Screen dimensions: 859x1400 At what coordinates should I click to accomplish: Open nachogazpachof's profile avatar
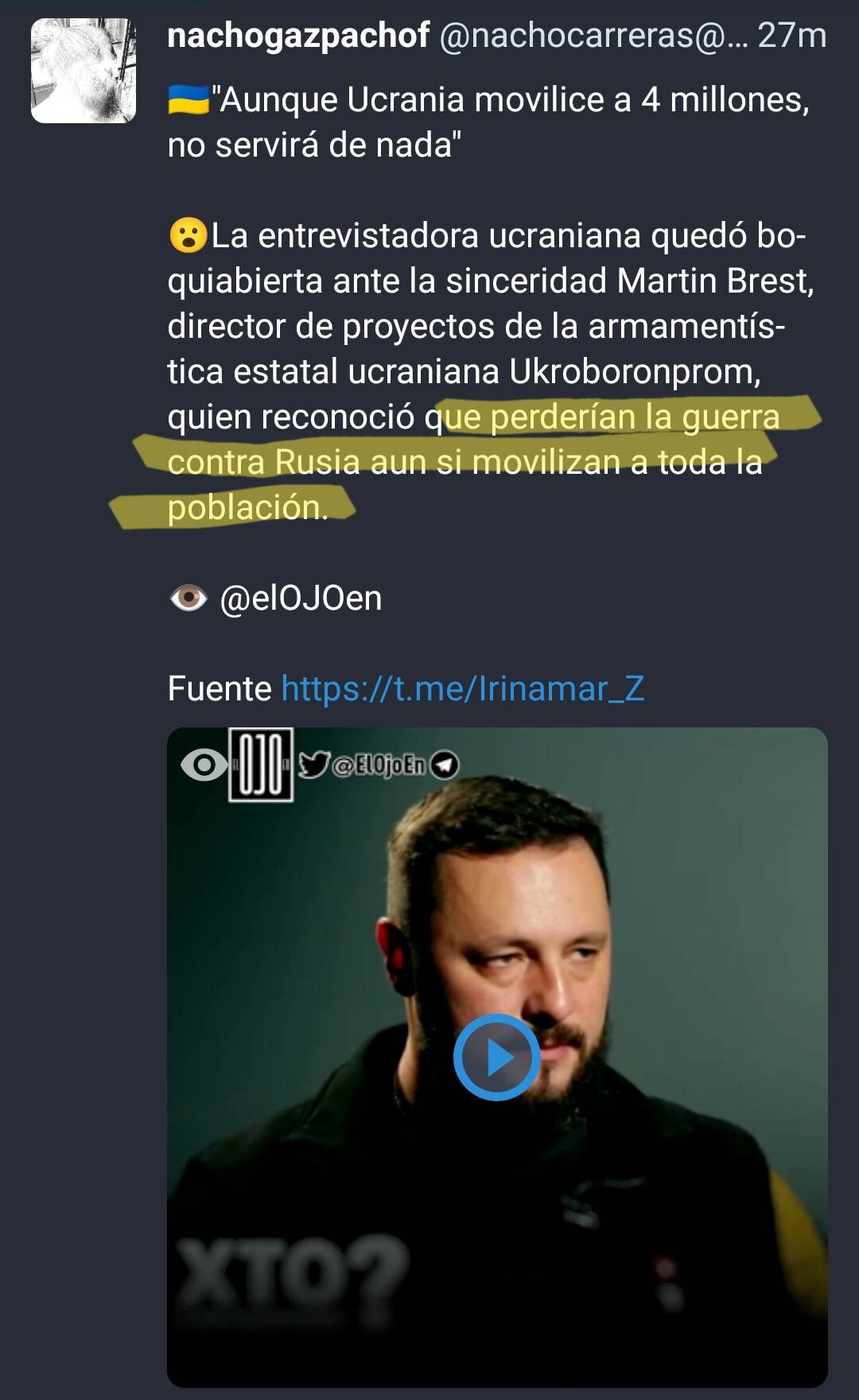click(84, 71)
